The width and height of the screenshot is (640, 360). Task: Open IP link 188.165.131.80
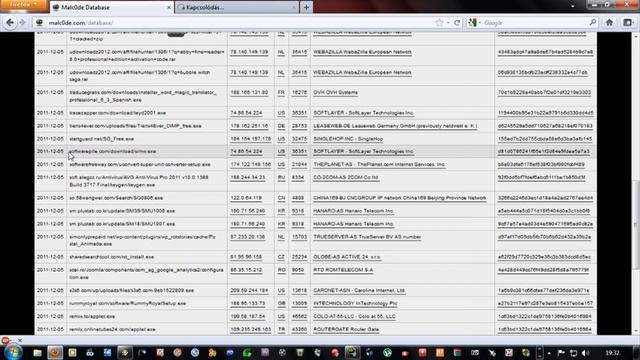[249, 93]
